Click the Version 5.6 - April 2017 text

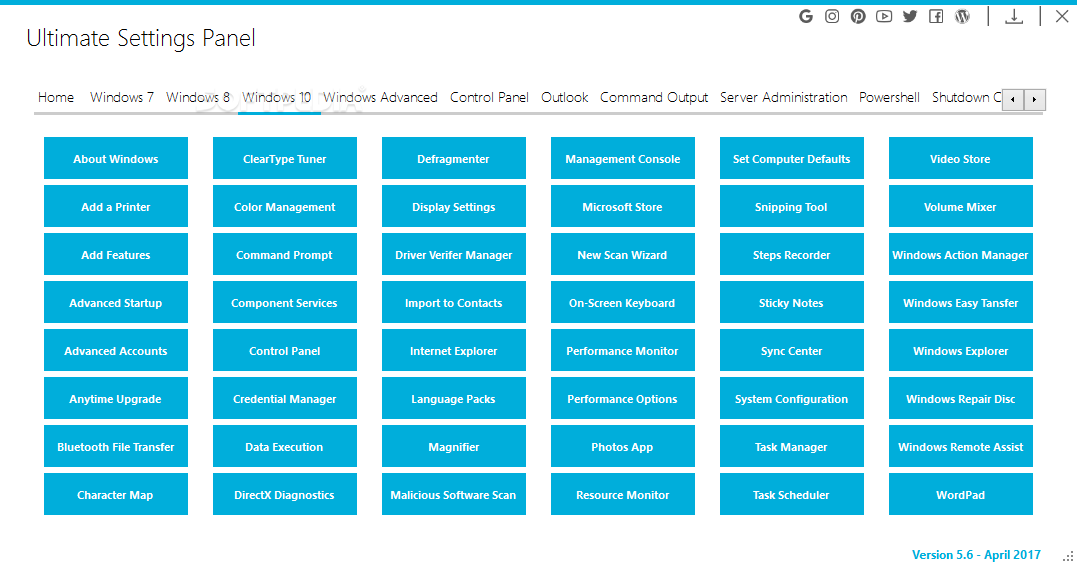tap(976, 555)
